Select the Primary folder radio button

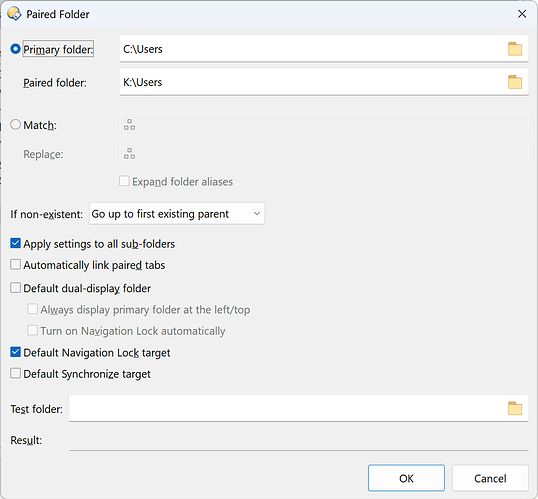15,49
